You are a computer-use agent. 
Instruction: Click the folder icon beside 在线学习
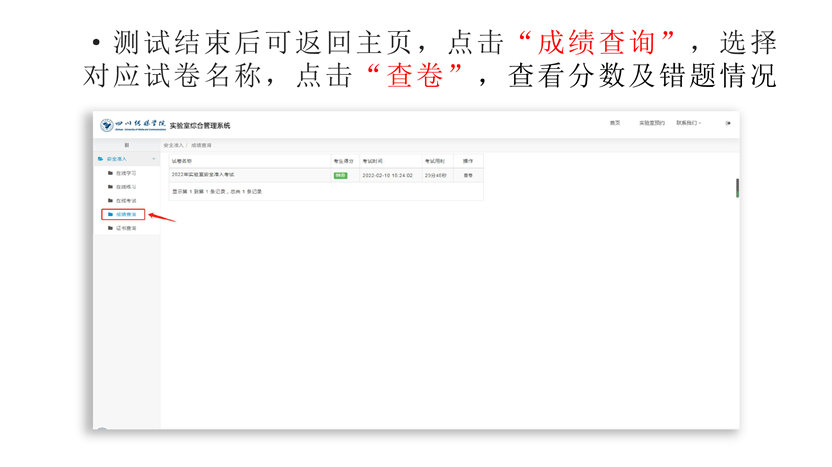tap(111, 173)
